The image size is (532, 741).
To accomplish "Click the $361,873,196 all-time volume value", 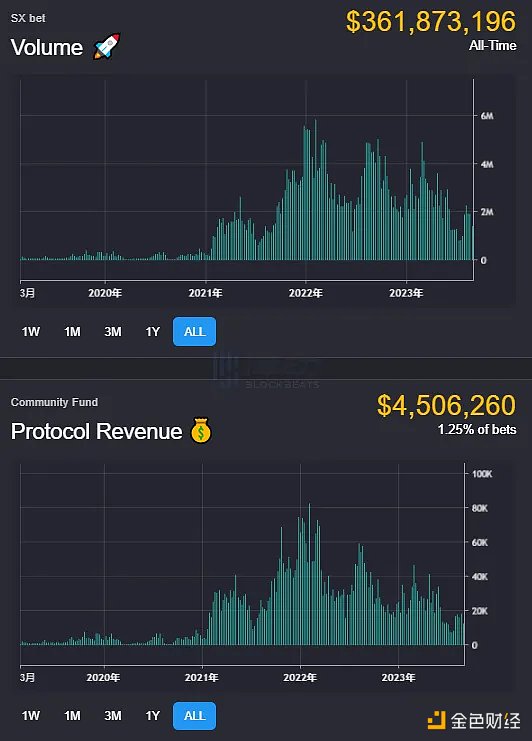I will (431, 22).
